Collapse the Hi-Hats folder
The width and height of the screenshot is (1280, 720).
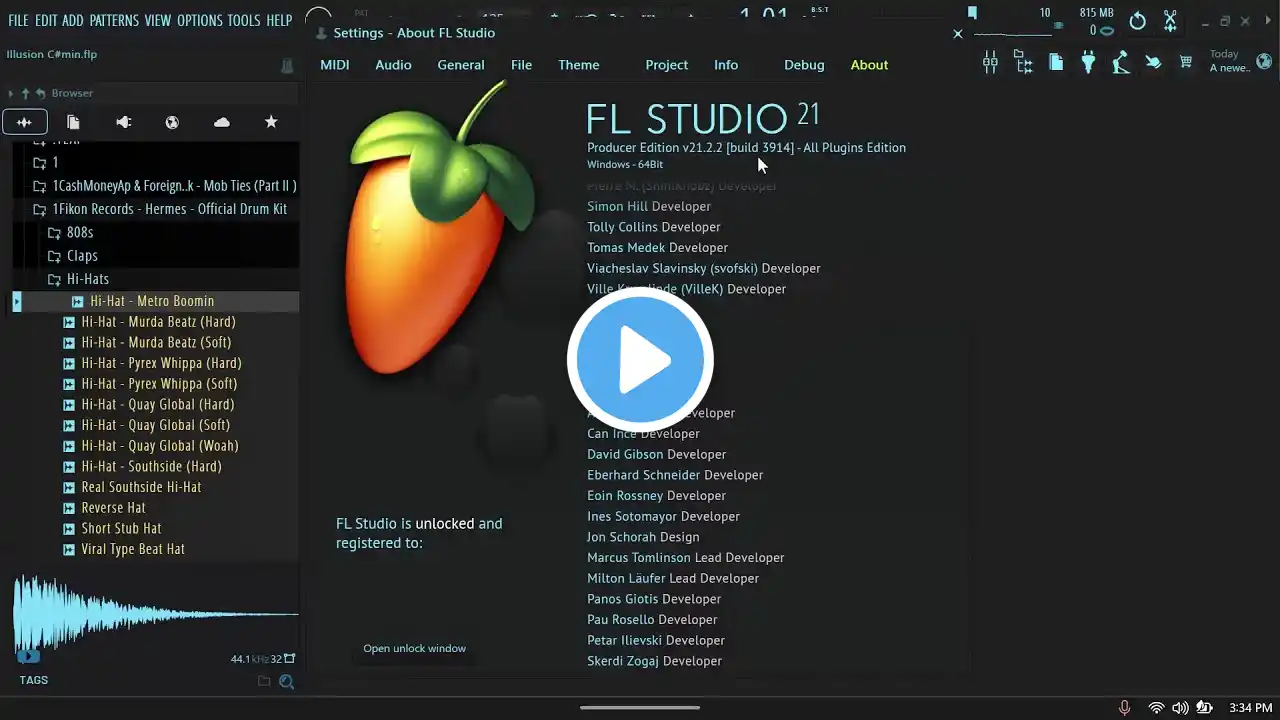pyautogui.click(x=78, y=279)
